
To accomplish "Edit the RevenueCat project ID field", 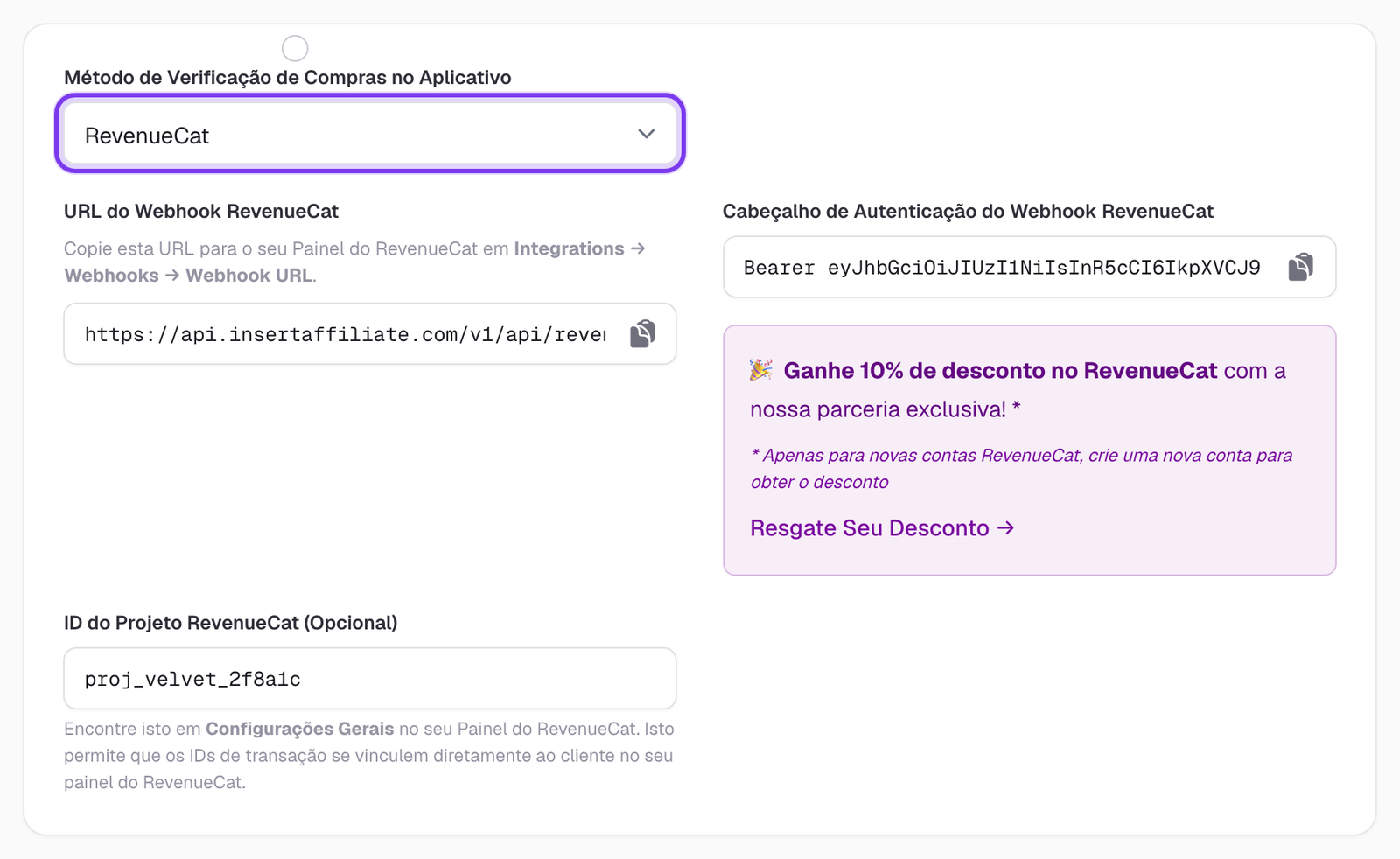I will point(370,679).
